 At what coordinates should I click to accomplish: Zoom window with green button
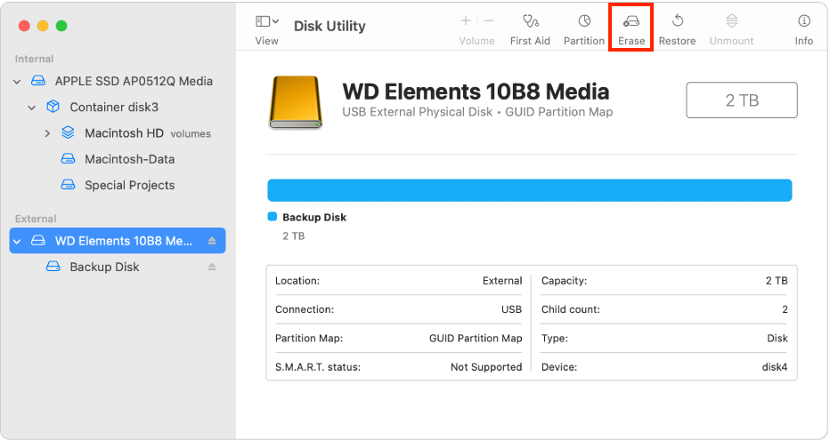point(61,25)
